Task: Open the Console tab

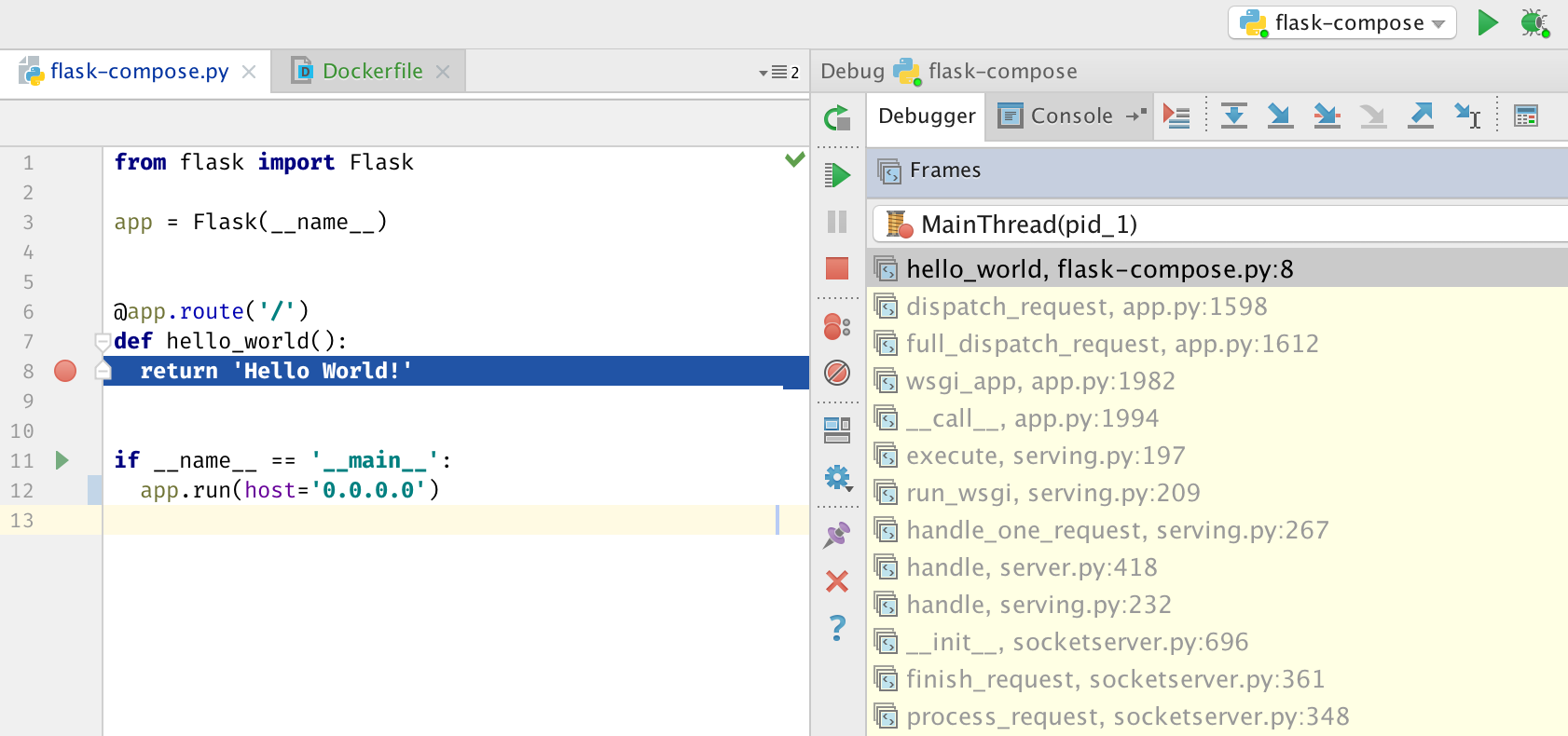Action: pyautogui.click(x=1070, y=116)
